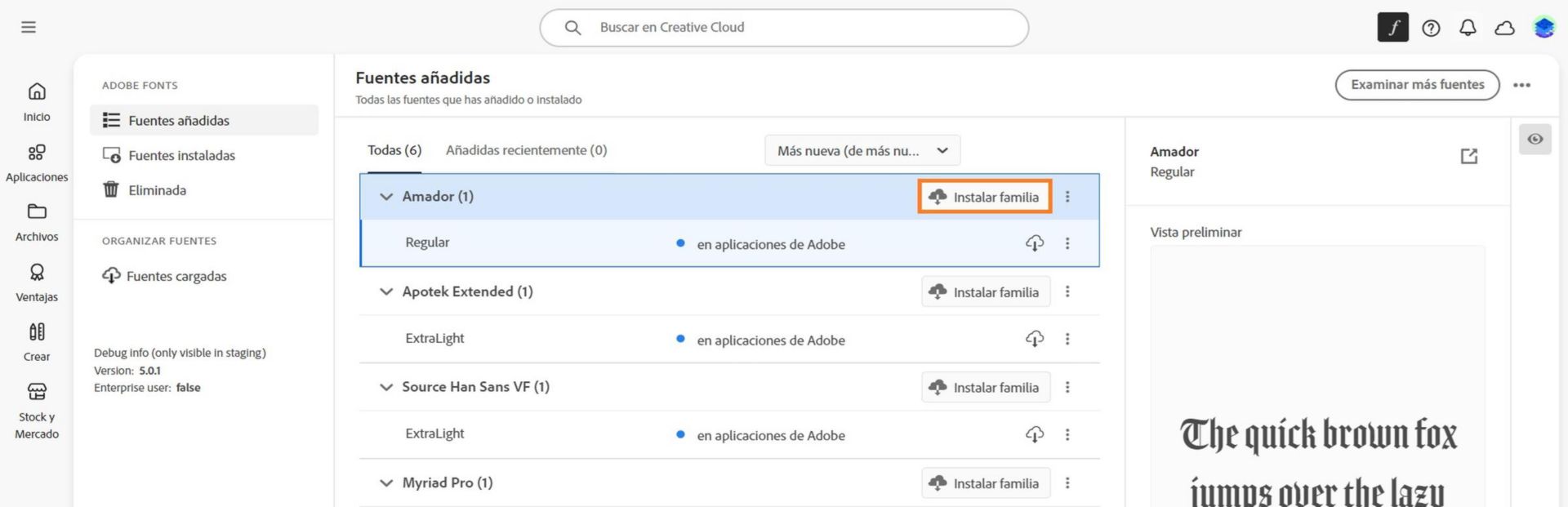Click Examinar más fuentes button
This screenshot has height=507, width=1568.
point(1418,85)
